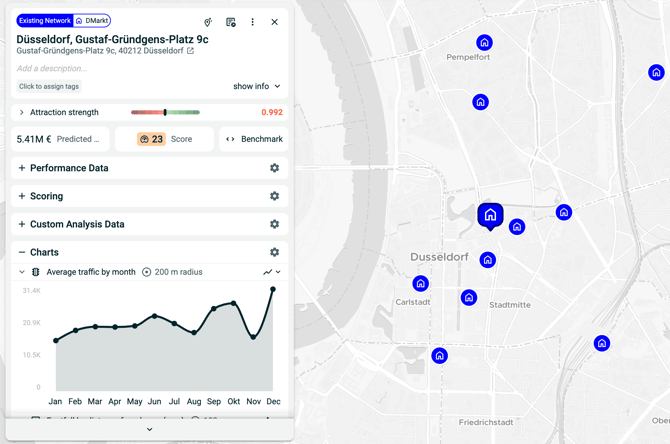Expand the Scoring section
This screenshot has width=670, height=444.
pyautogui.click(x=22, y=196)
